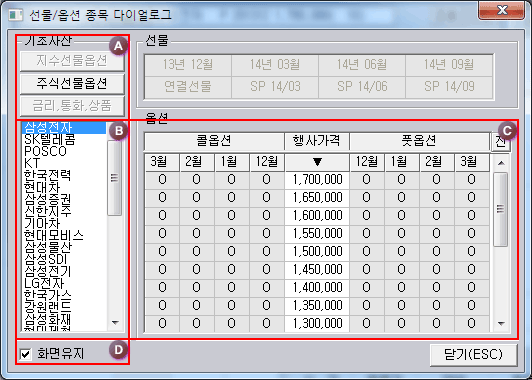
Task: Click the strike price sort arrow header
Action: pos(317,163)
